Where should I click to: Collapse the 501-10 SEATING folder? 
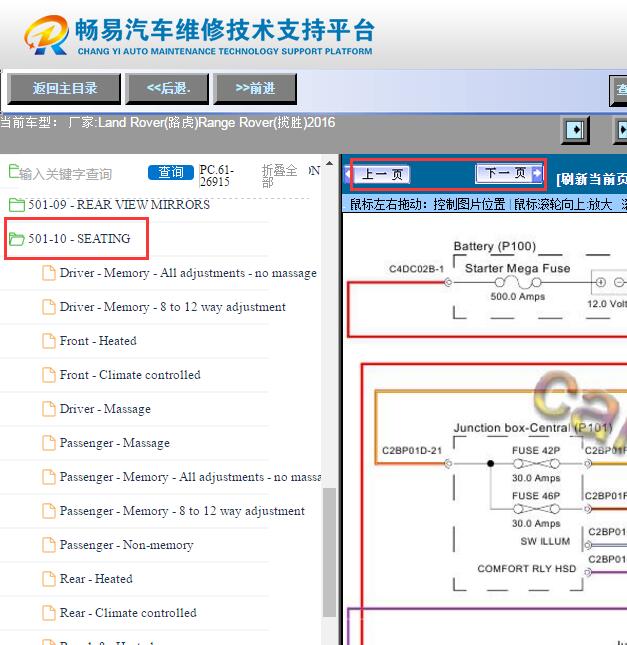(79, 239)
